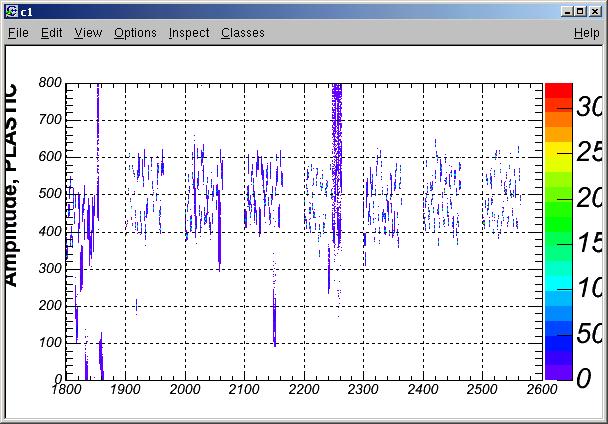Click the 200 label on the Y axis
The image size is (608, 424).
[x=50, y=305]
